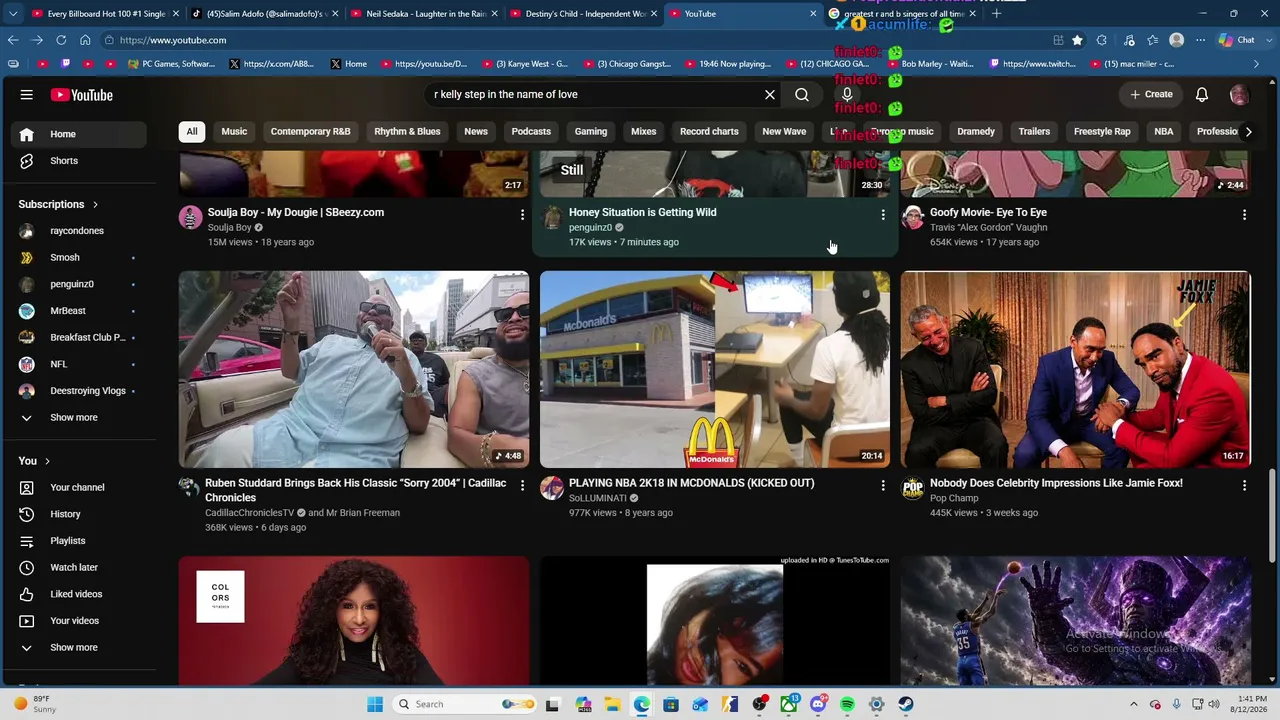Open the Create menu button
This screenshot has width=1280, height=720.
point(1151,94)
